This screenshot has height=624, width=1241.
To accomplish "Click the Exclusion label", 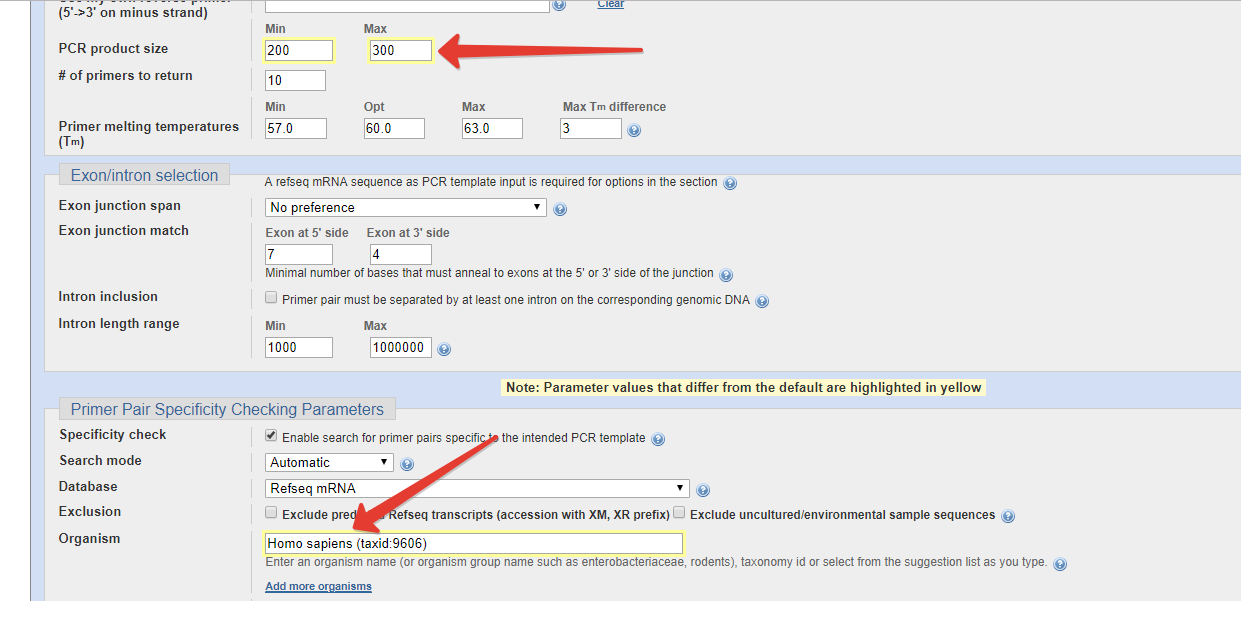I will click(90, 511).
